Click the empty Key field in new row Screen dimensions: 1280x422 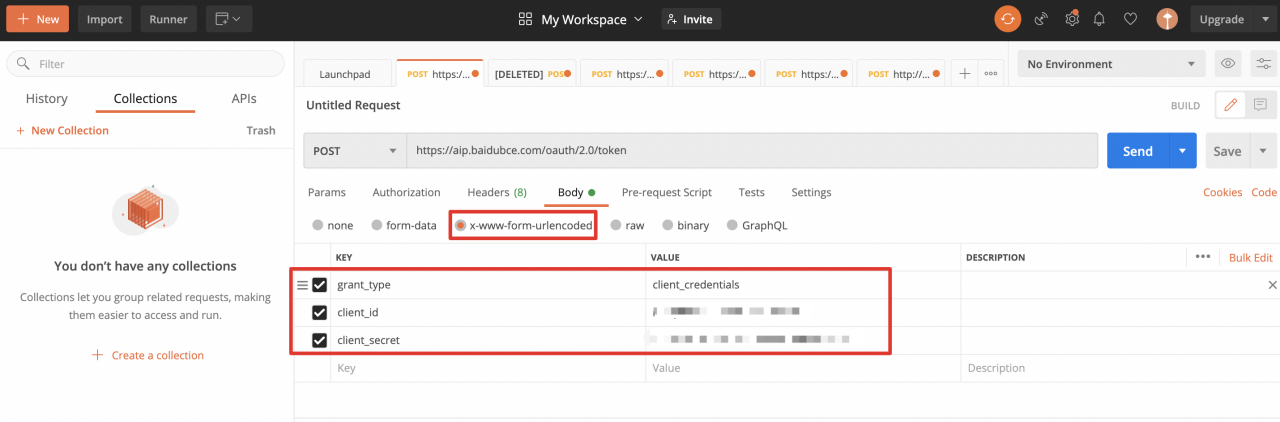(x=487, y=368)
